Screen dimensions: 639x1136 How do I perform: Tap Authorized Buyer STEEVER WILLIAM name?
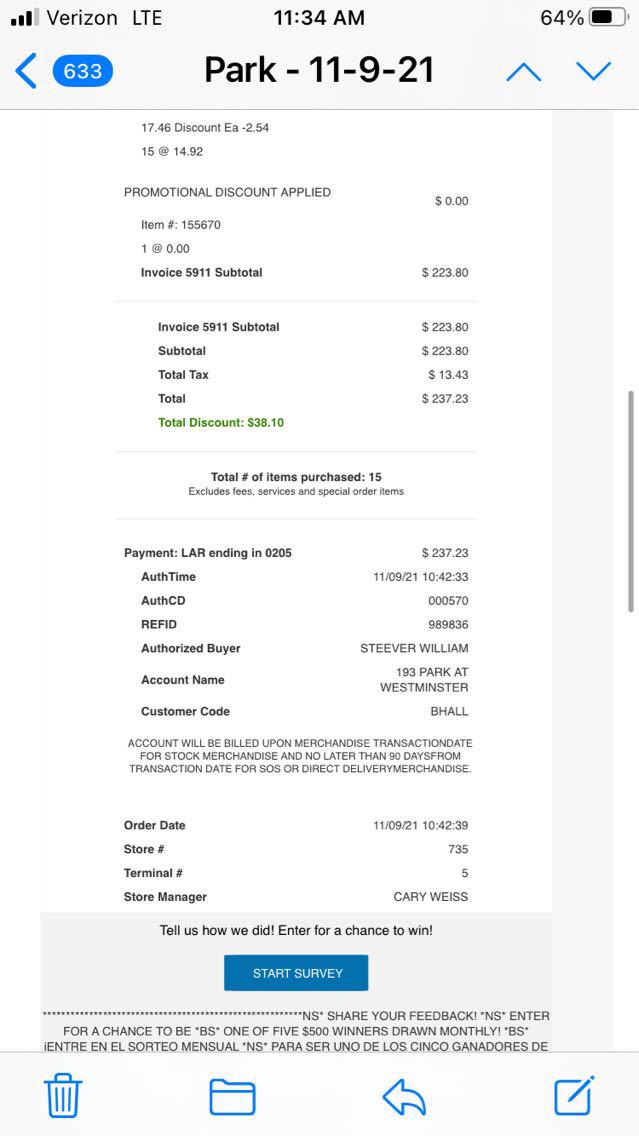pos(414,649)
